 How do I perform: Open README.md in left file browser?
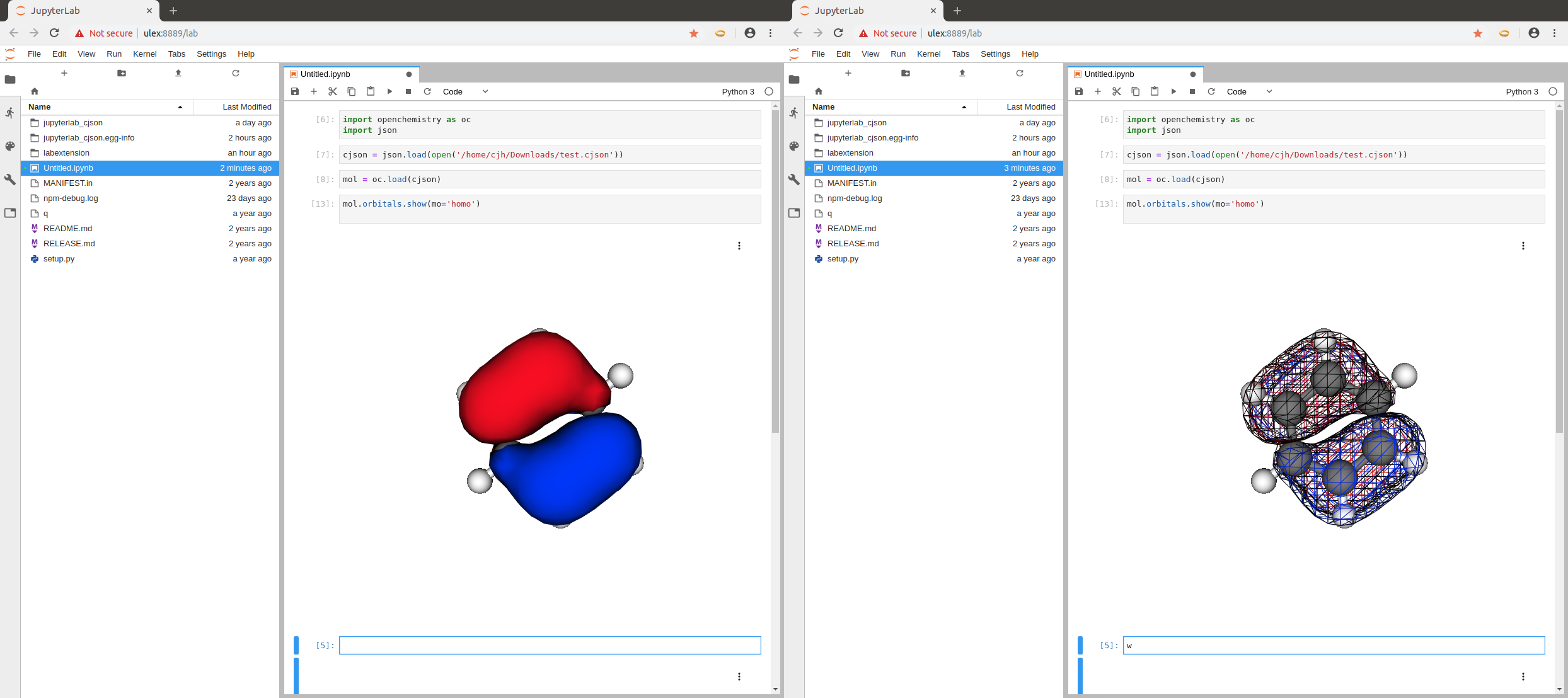pyautogui.click(x=150, y=229)
